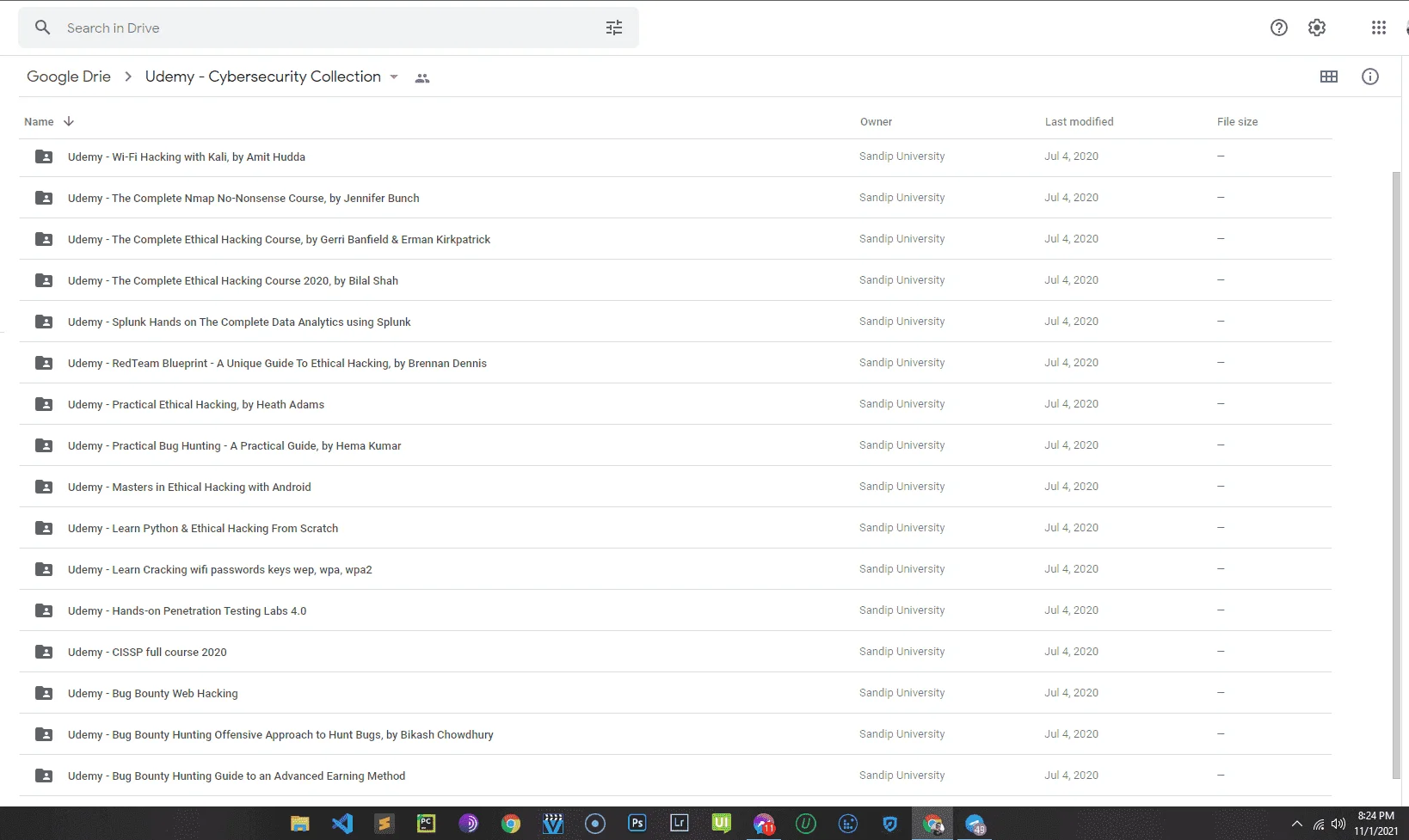Viewport: 1409px width, 840px height.
Task: Click Owner column header
Action: 876,121
